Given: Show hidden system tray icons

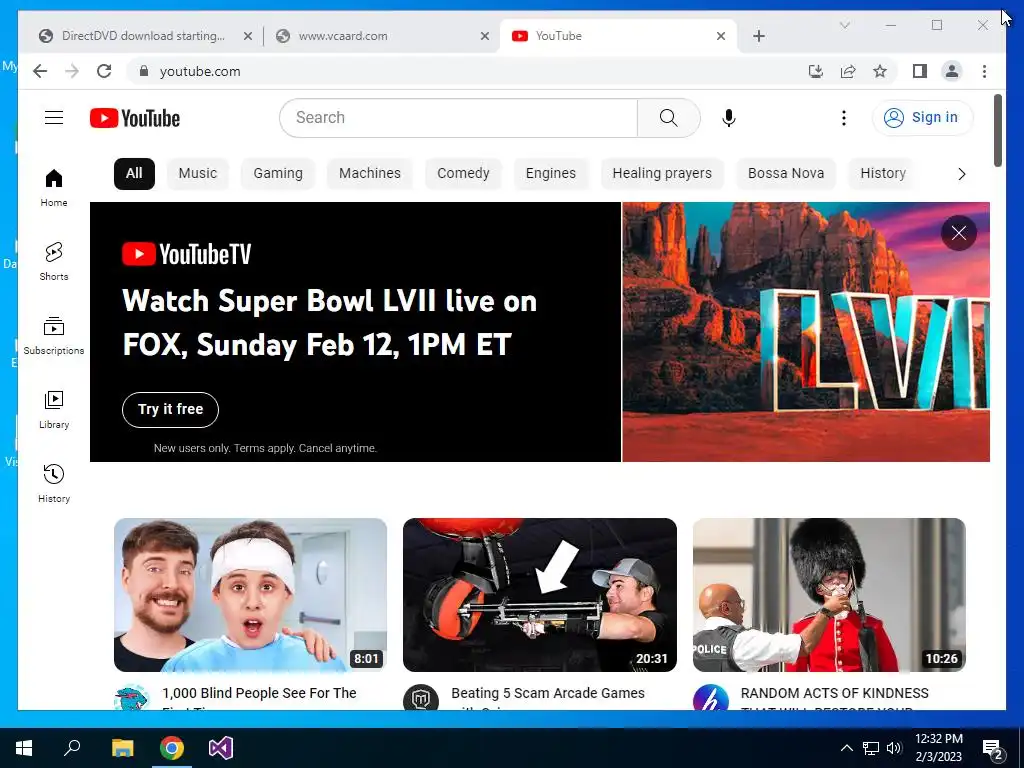Looking at the screenshot, I should pyautogui.click(x=846, y=748).
